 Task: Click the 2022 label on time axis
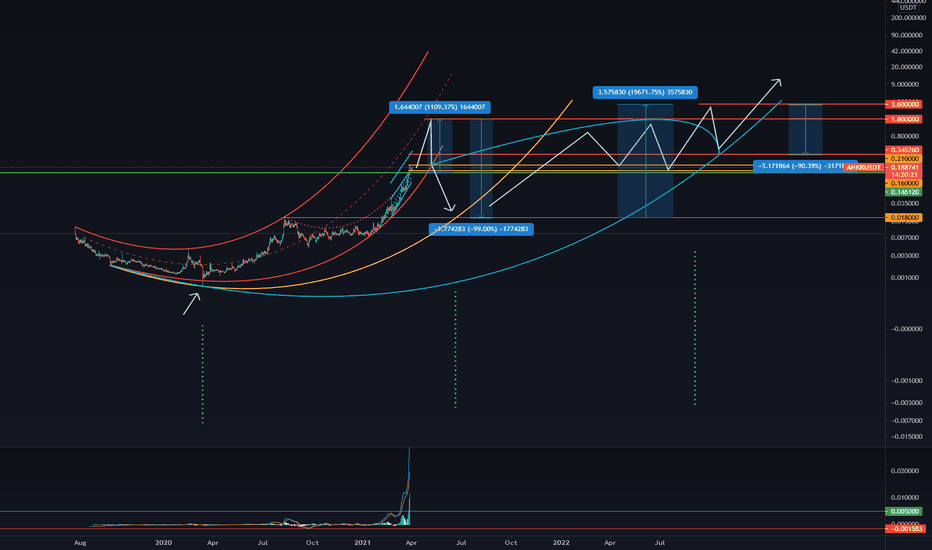[561, 543]
